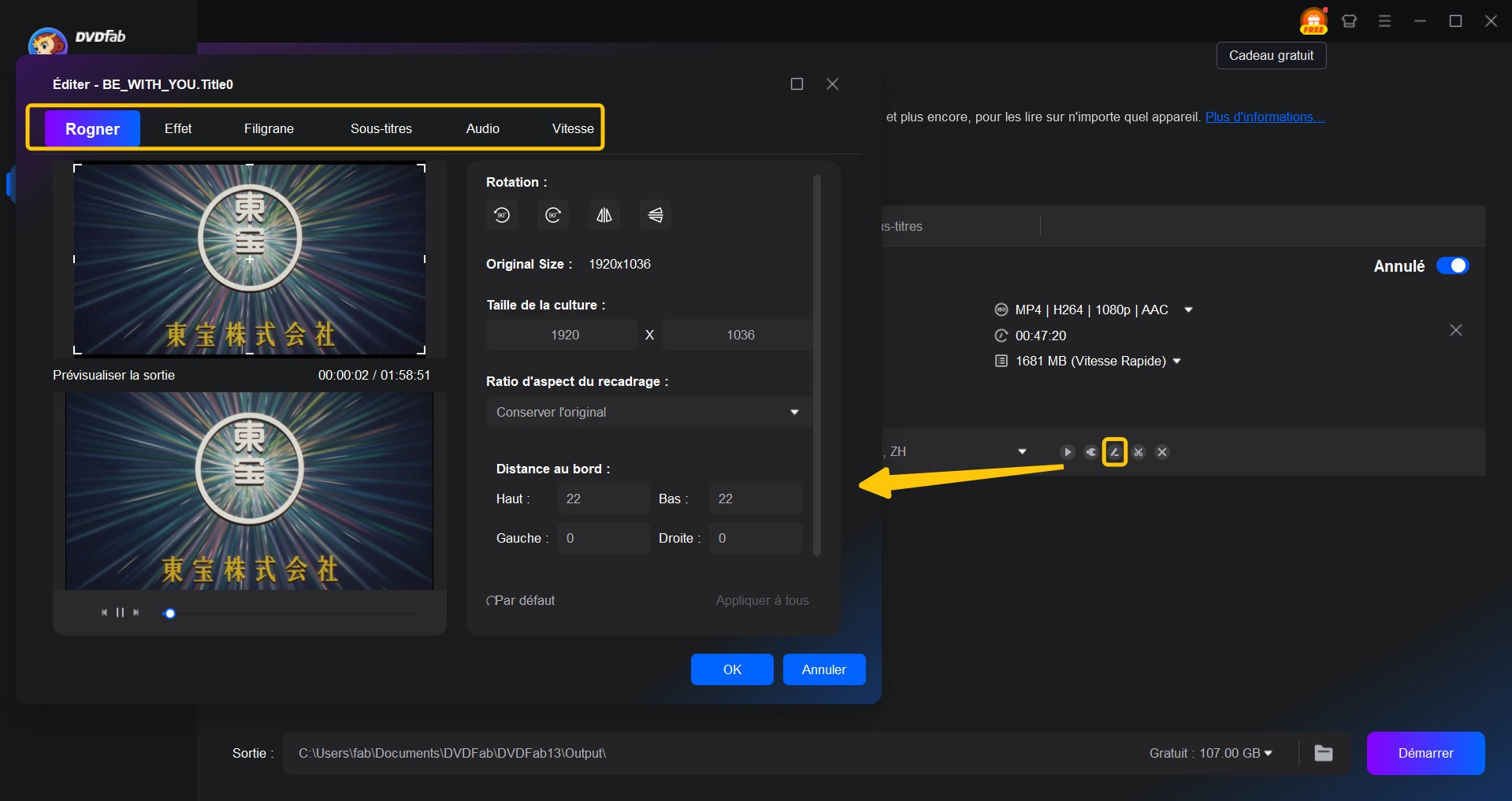Remove task with X beside duration
This screenshot has width=1512, height=801.
[x=1456, y=331]
